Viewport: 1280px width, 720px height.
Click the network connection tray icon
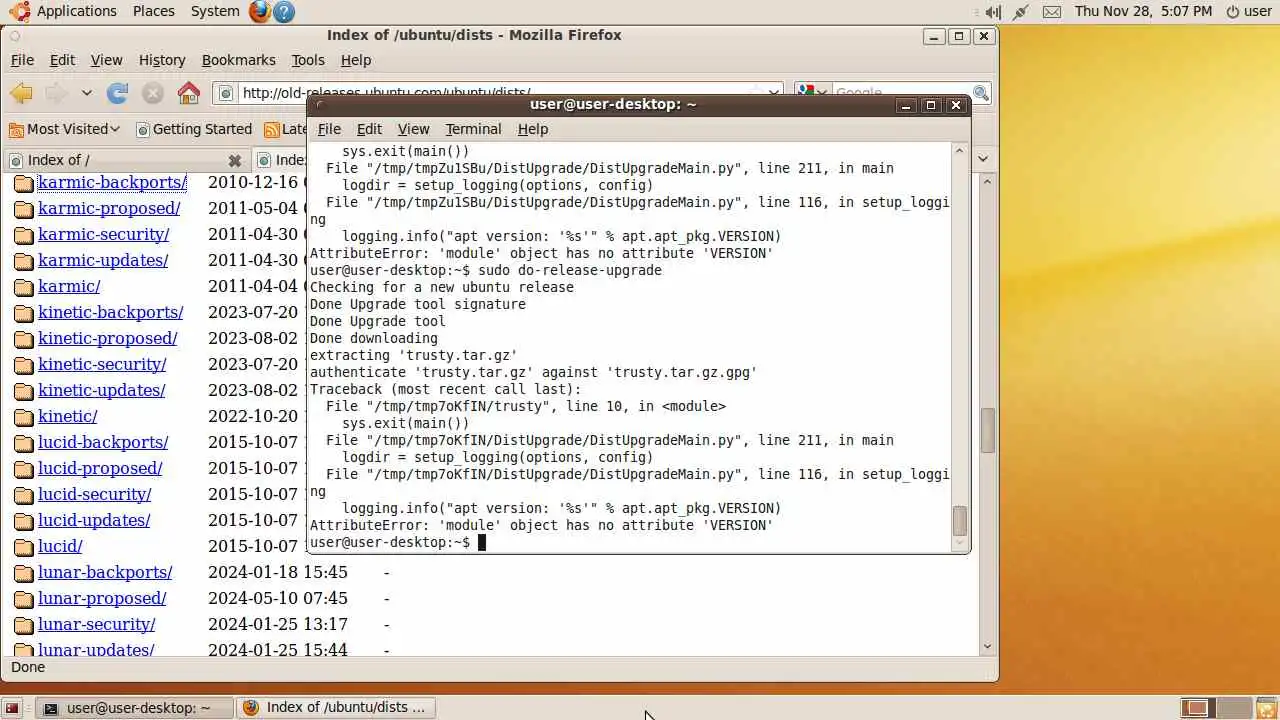coord(1020,12)
